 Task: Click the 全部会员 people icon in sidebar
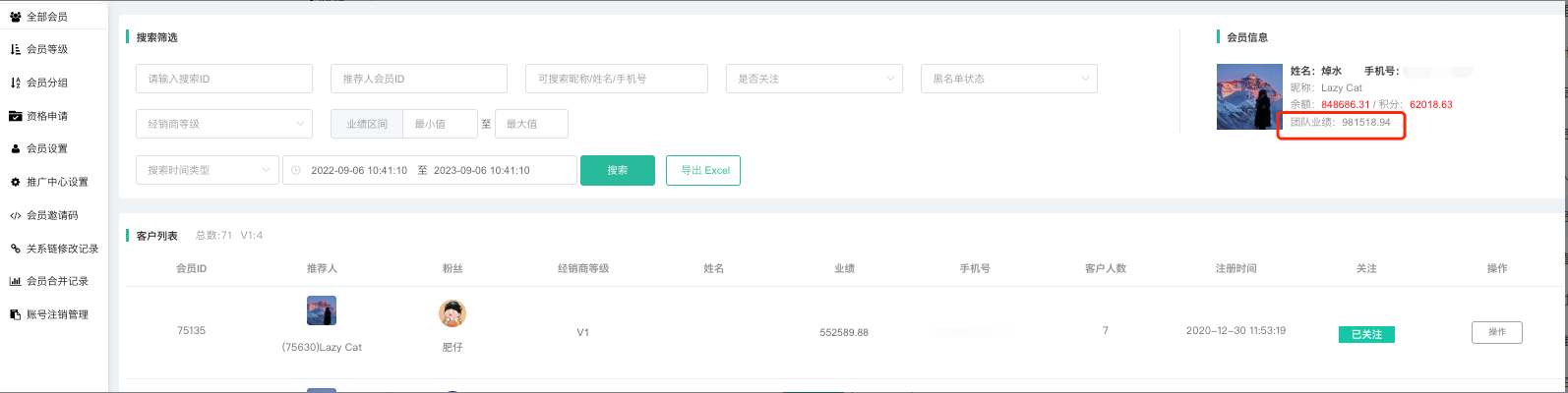pos(16,17)
